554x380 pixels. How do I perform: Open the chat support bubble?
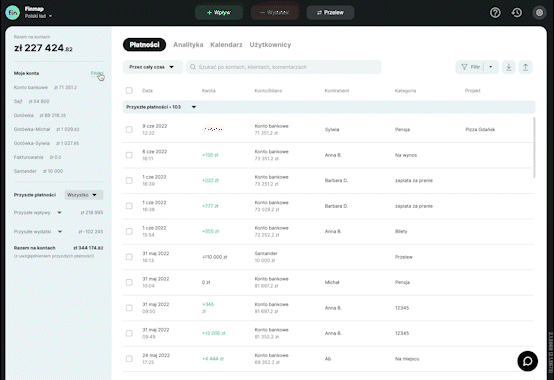tap(528, 361)
